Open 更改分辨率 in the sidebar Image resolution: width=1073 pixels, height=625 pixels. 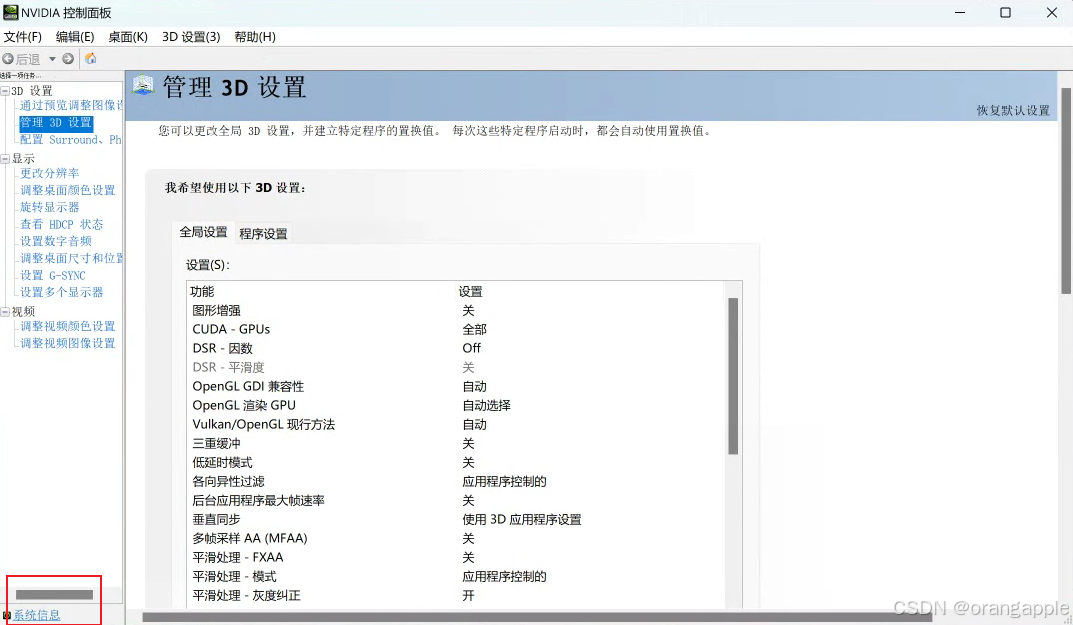[49, 173]
